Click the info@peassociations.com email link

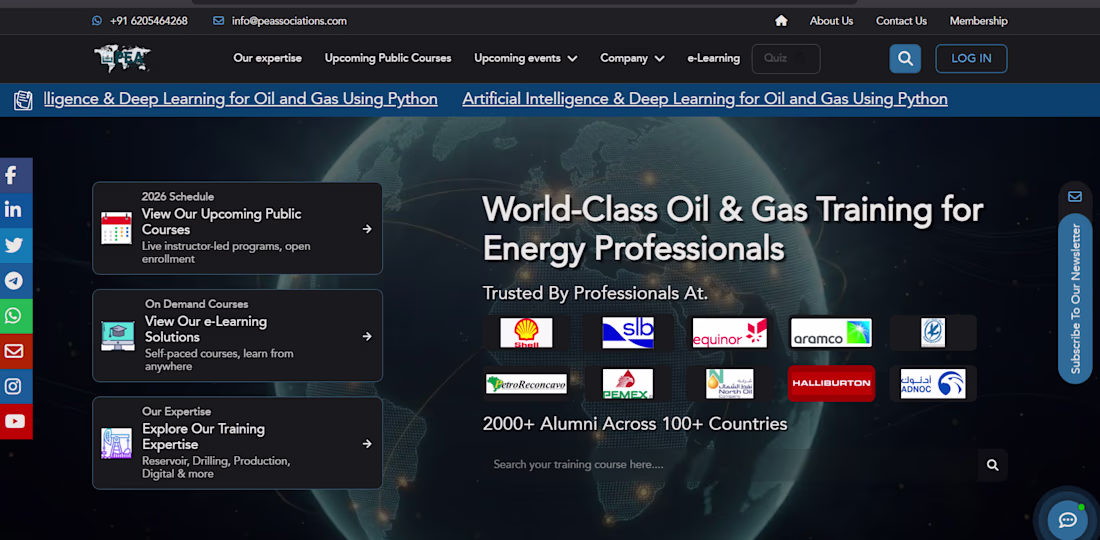289,21
